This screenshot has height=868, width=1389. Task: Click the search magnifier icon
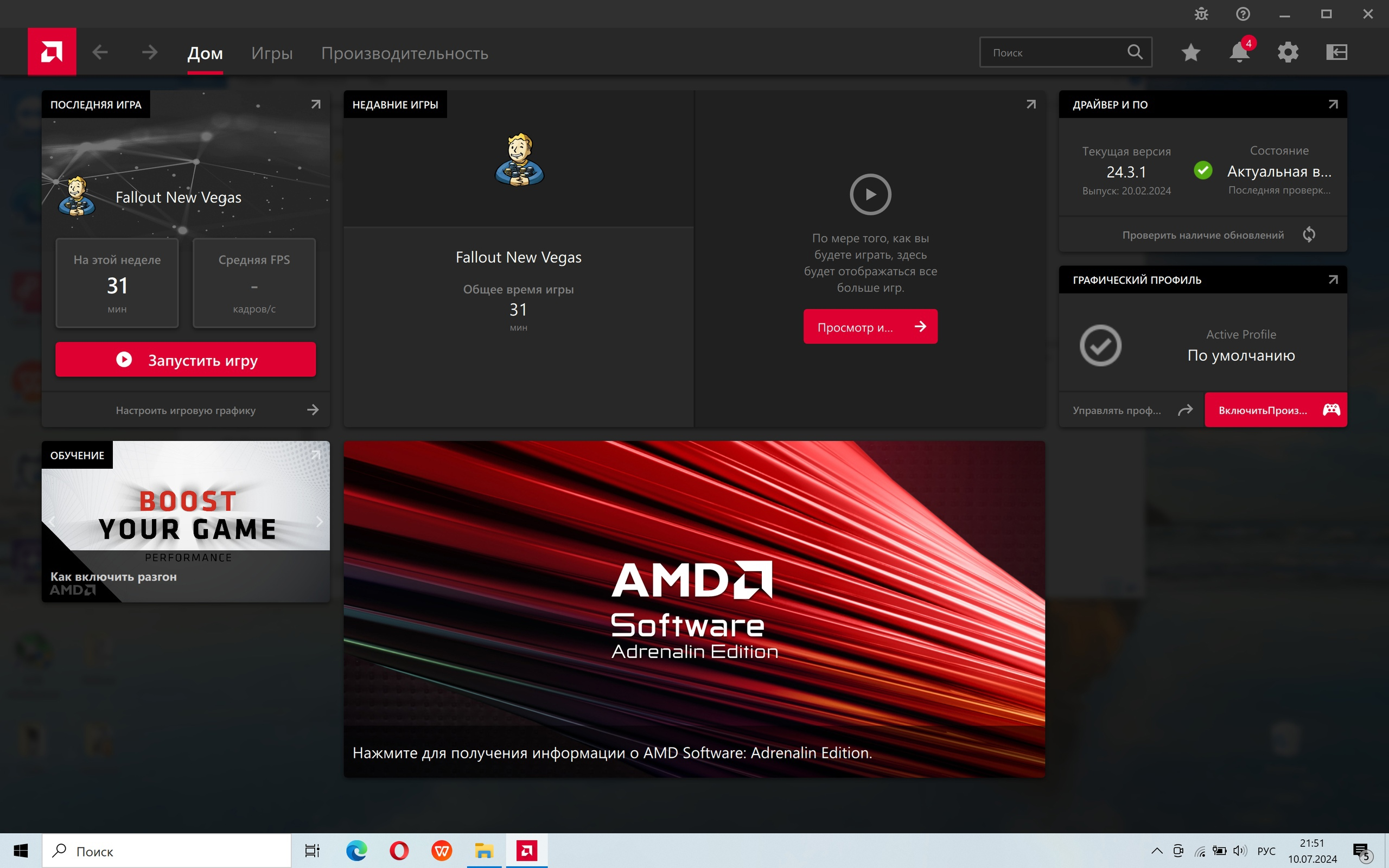(x=1135, y=52)
